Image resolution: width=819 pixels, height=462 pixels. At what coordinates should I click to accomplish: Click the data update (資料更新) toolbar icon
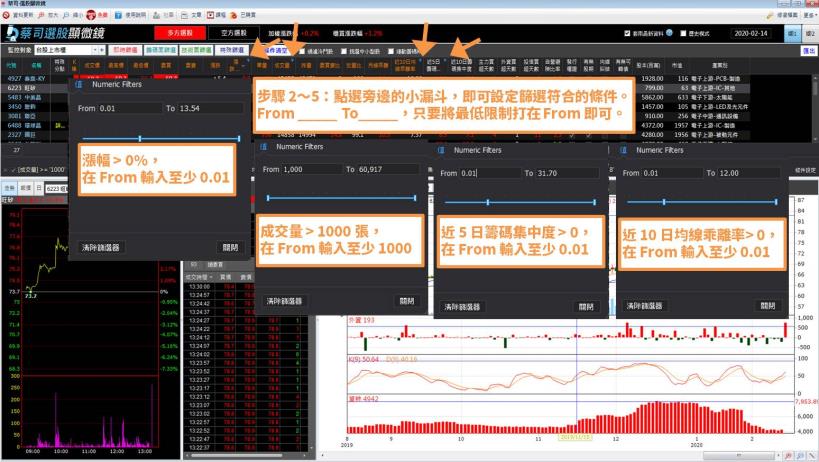pos(6,15)
